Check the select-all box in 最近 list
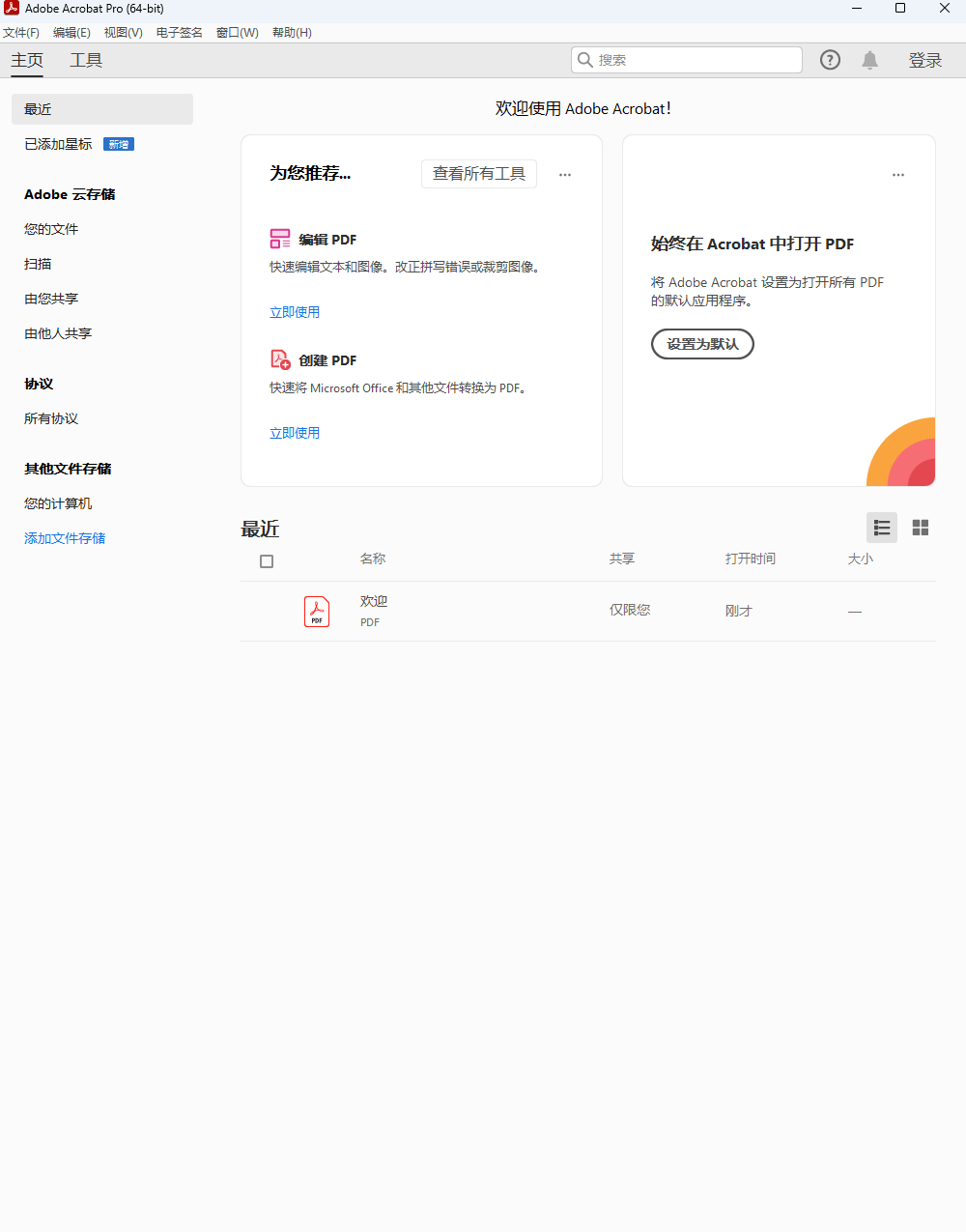The height and width of the screenshot is (1232, 966). pos(267,560)
